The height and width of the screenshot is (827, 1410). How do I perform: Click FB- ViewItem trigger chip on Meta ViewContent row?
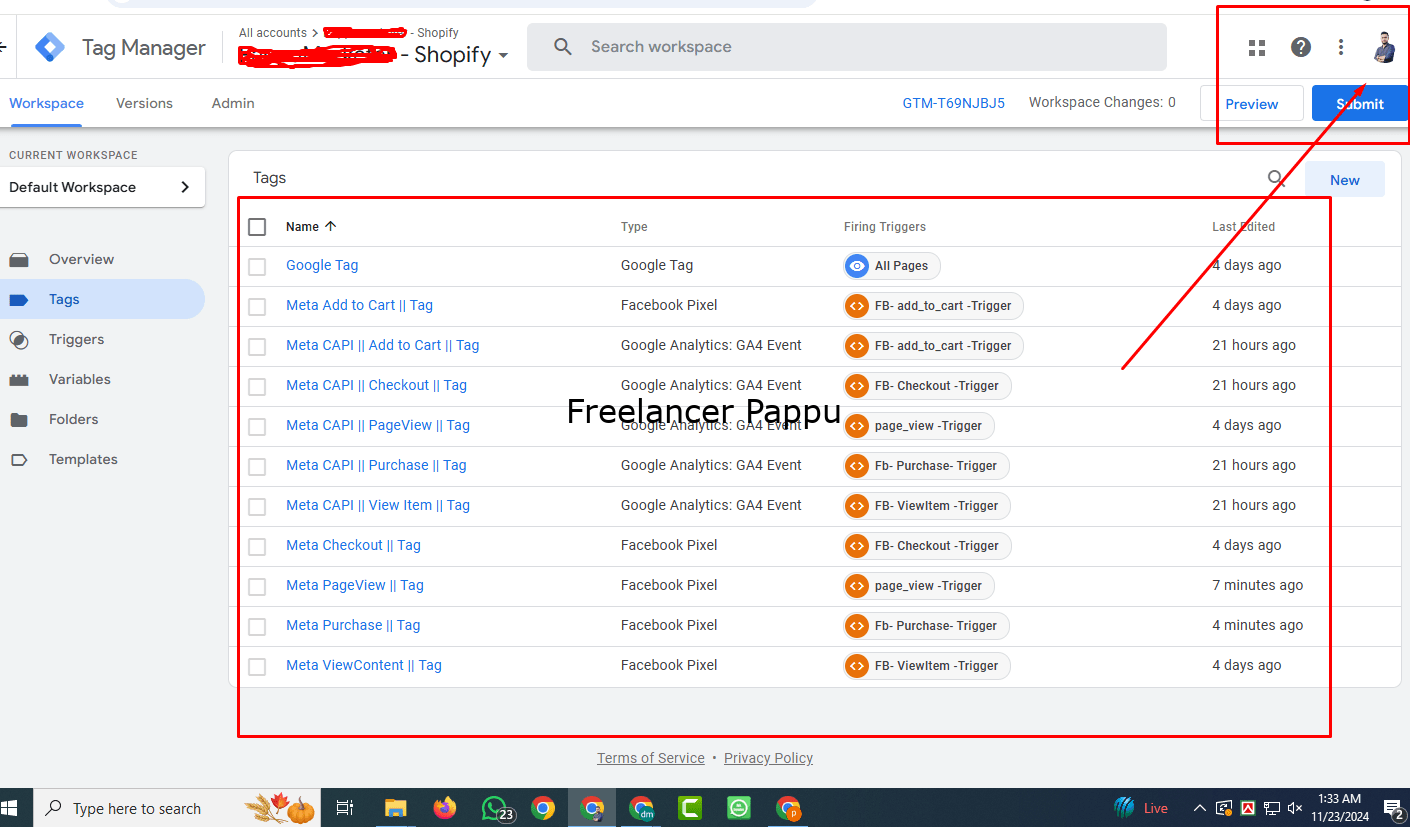[x=926, y=666]
